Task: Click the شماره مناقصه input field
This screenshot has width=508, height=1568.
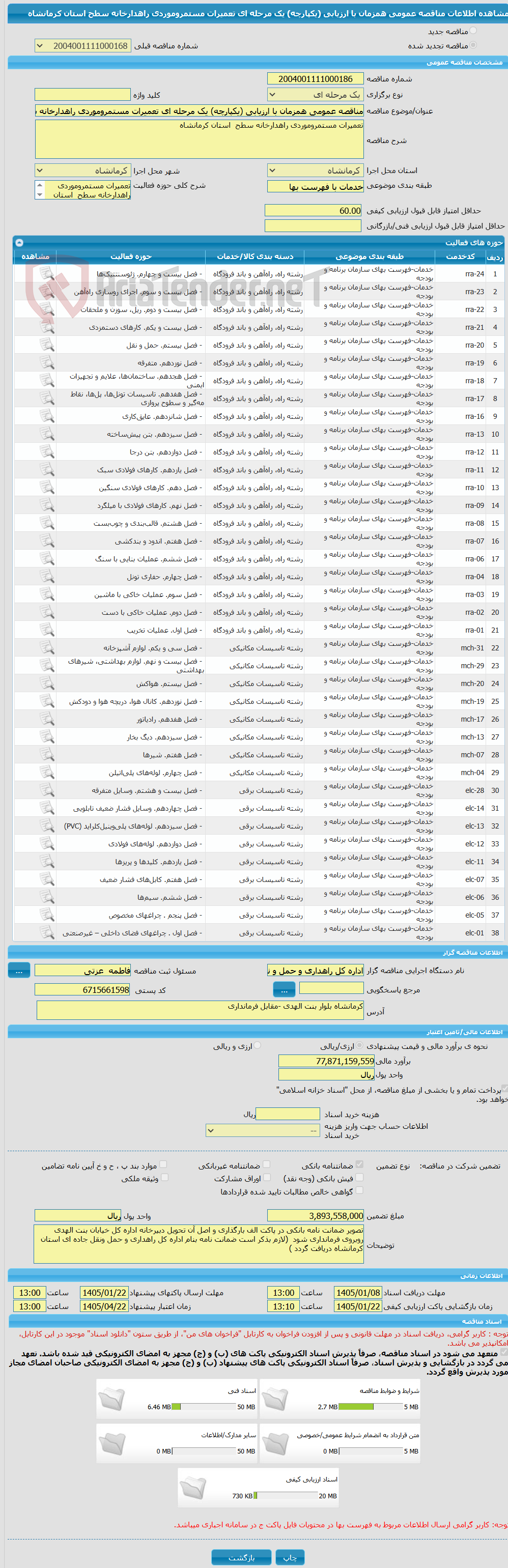Action: [x=316, y=78]
